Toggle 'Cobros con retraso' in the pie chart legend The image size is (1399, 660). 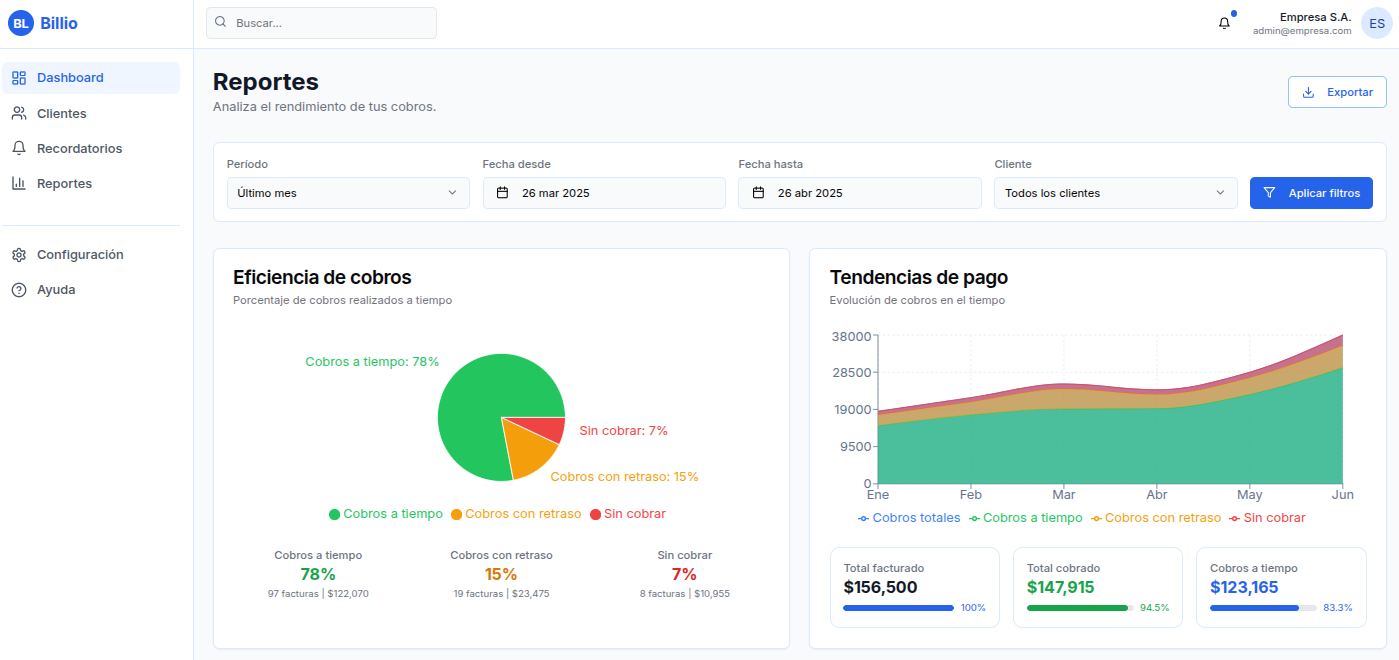point(516,513)
